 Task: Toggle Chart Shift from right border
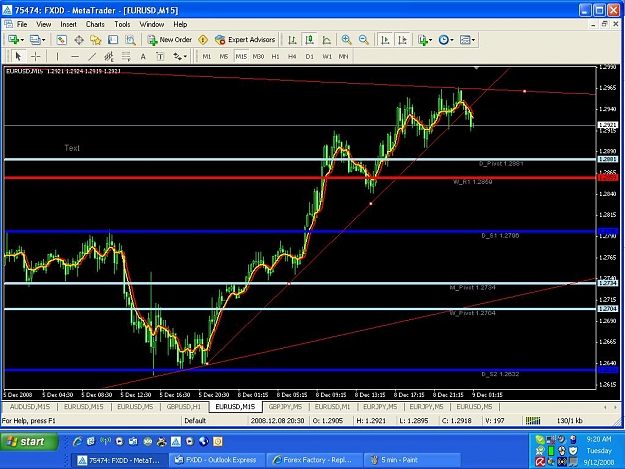coord(403,40)
